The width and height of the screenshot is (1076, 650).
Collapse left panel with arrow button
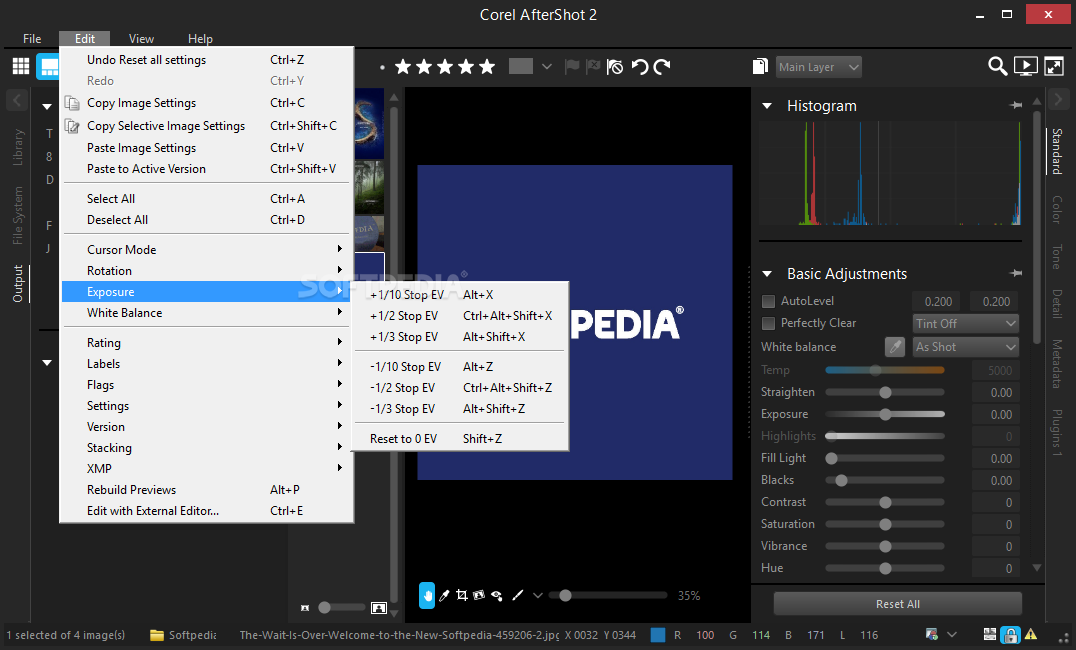pos(17,100)
